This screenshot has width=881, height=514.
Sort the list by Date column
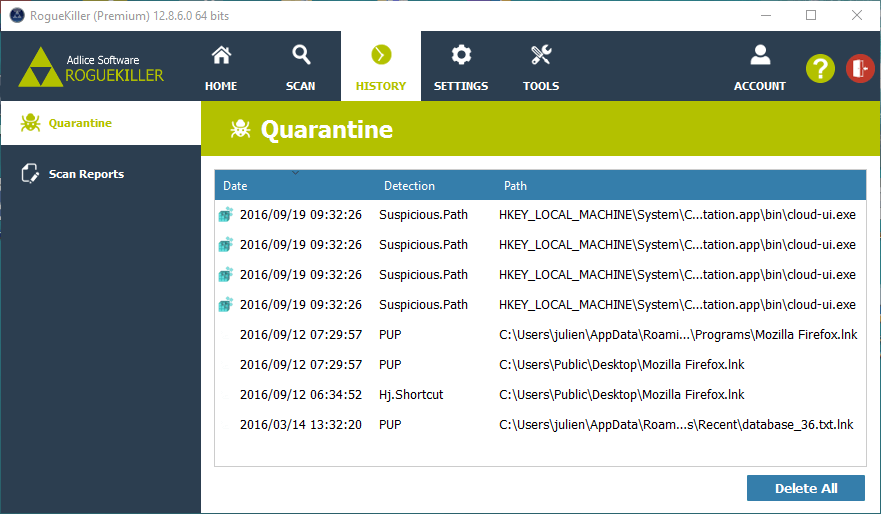point(236,186)
